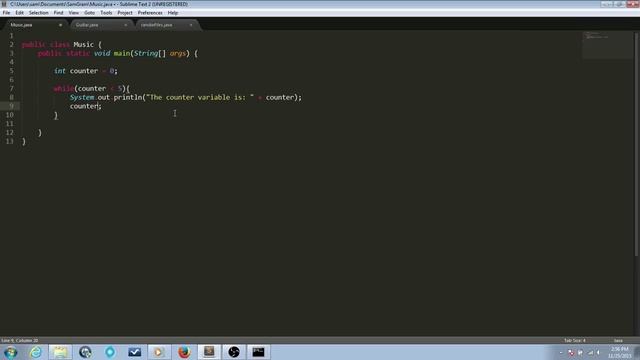Screen dimensions: 640x360
Task: Click the int keyword on line 5
Action: [x=60, y=71]
